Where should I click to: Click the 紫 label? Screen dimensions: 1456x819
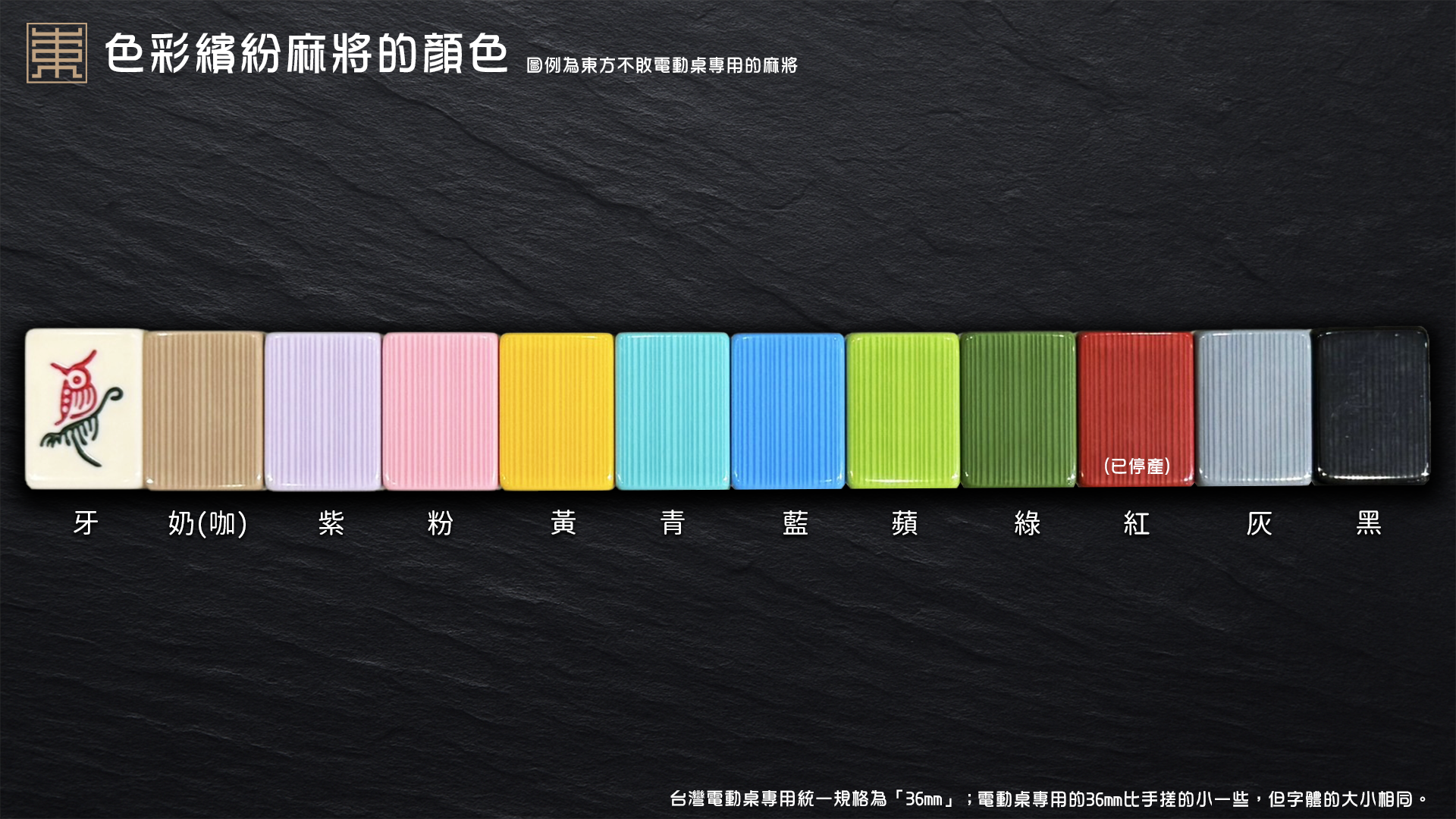[331, 522]
